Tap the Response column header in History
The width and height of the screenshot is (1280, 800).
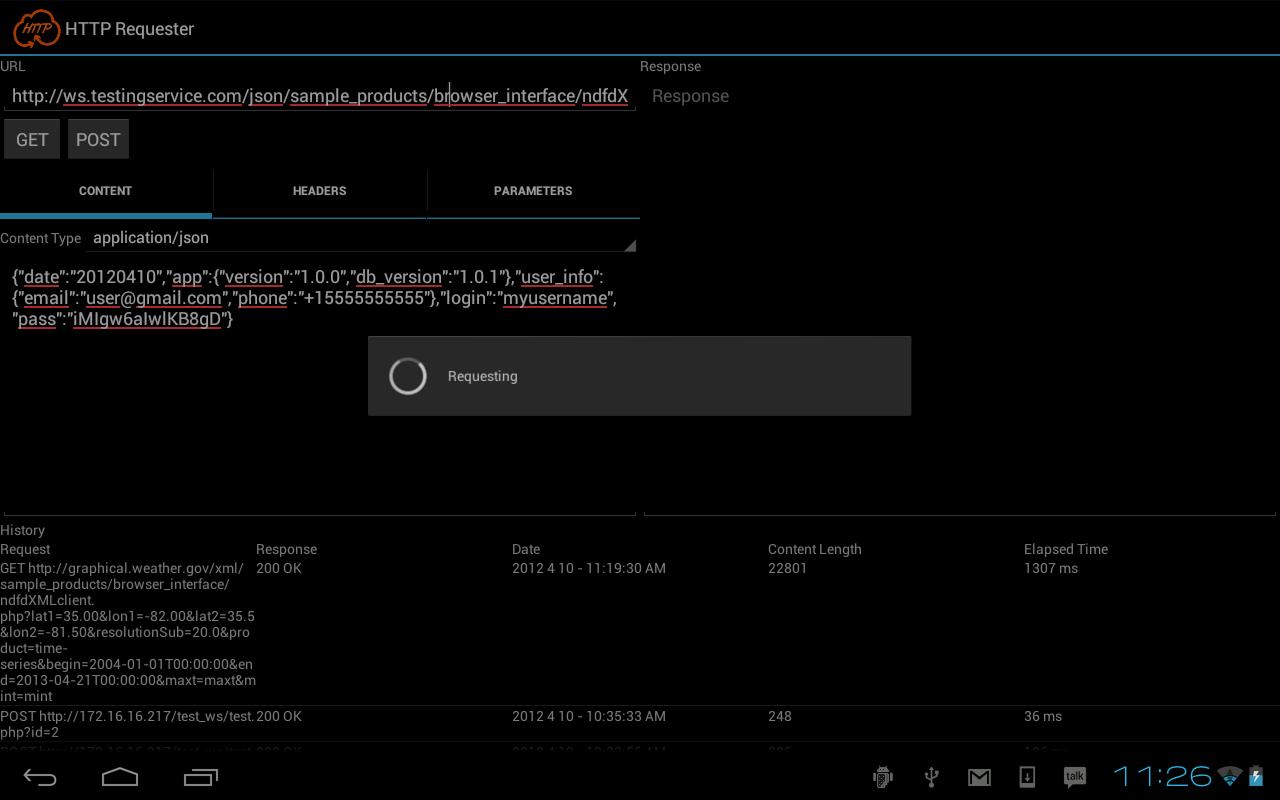click(x=287, y=549)
